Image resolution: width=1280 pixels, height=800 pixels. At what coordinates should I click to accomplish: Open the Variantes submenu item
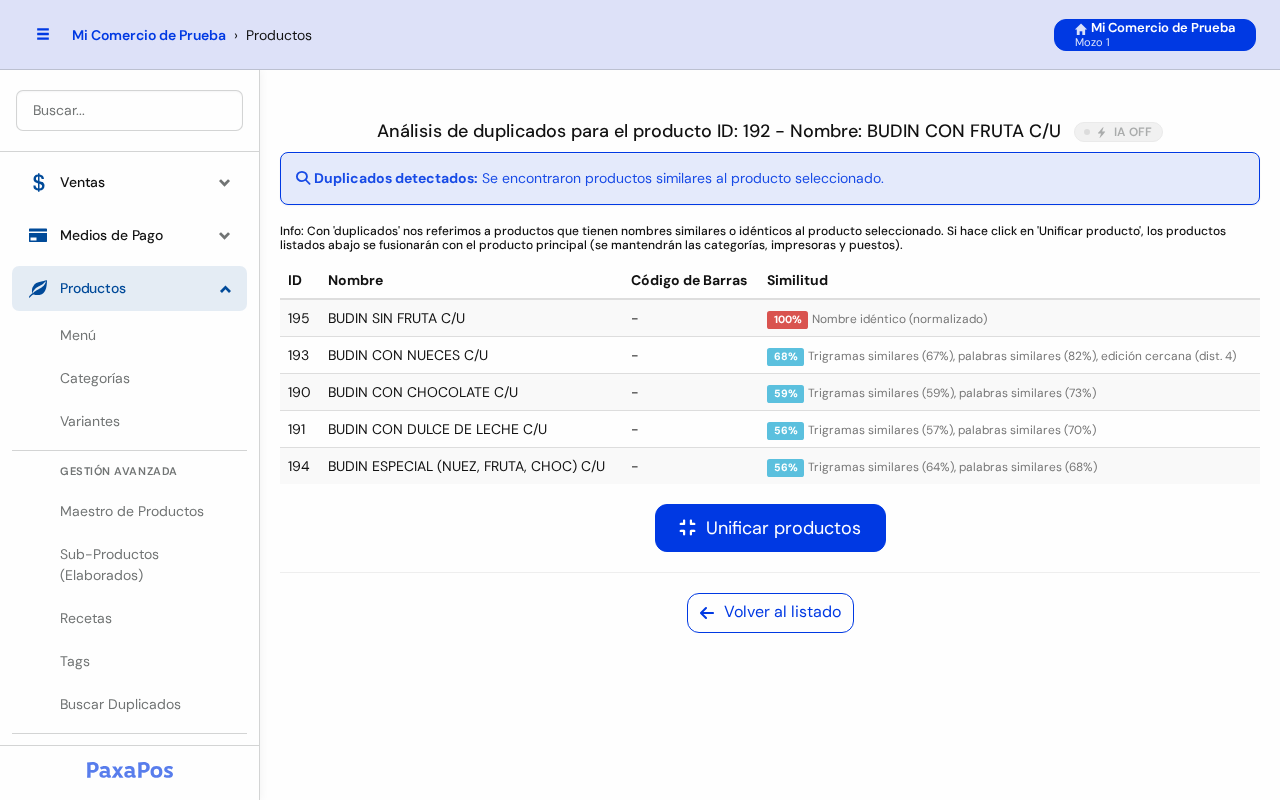pos(90,421)
